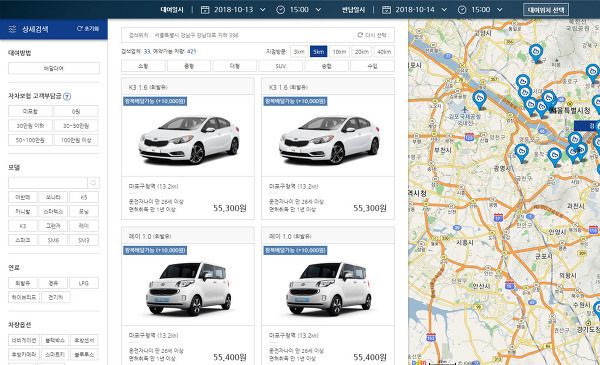Set search radius to 3km
Screen dimensions: 600x365
(x=299, y=52)
